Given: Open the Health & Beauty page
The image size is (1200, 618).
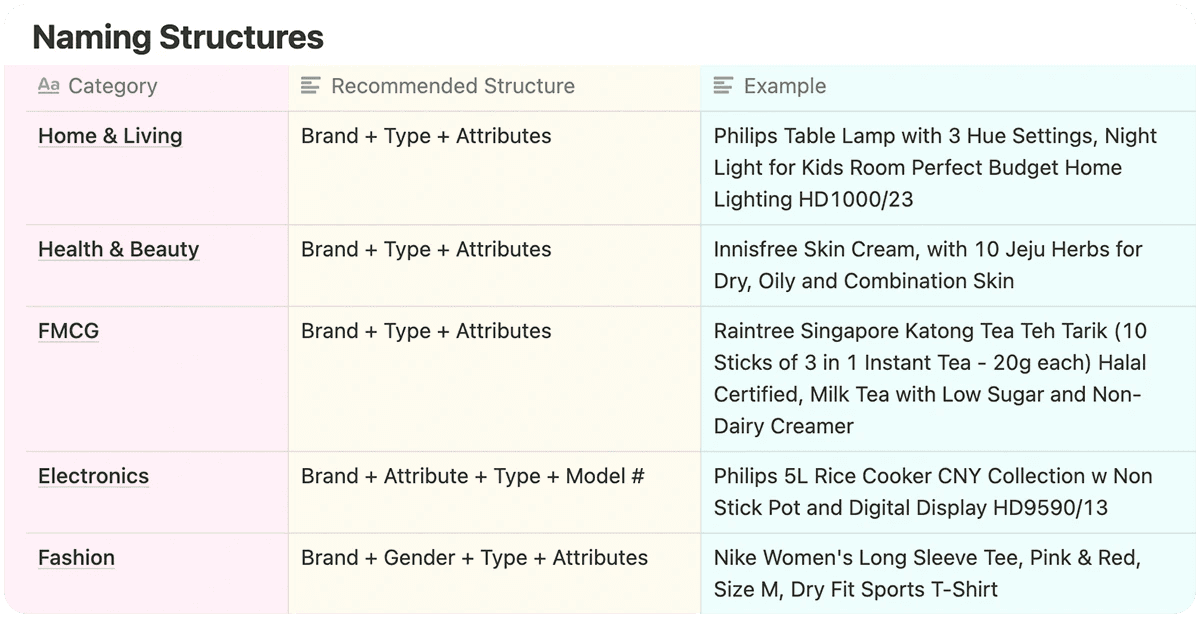Looking at the screenshot, I should [x=118, y=250].
